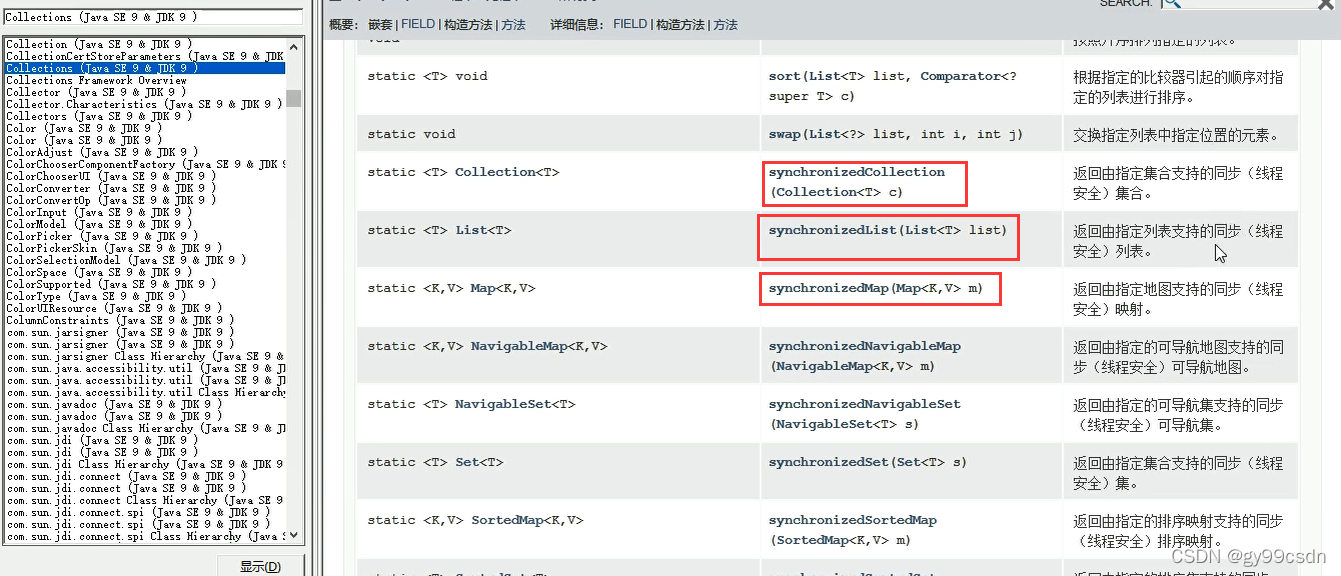
Task: Open 详细信息 方法 link
Action: click(x=726, y=24)
